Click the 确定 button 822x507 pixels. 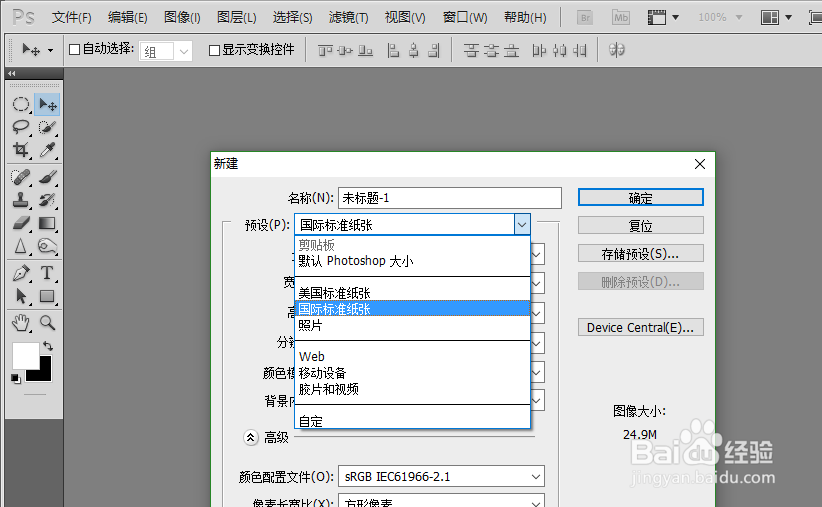click(x=641, y=198)
